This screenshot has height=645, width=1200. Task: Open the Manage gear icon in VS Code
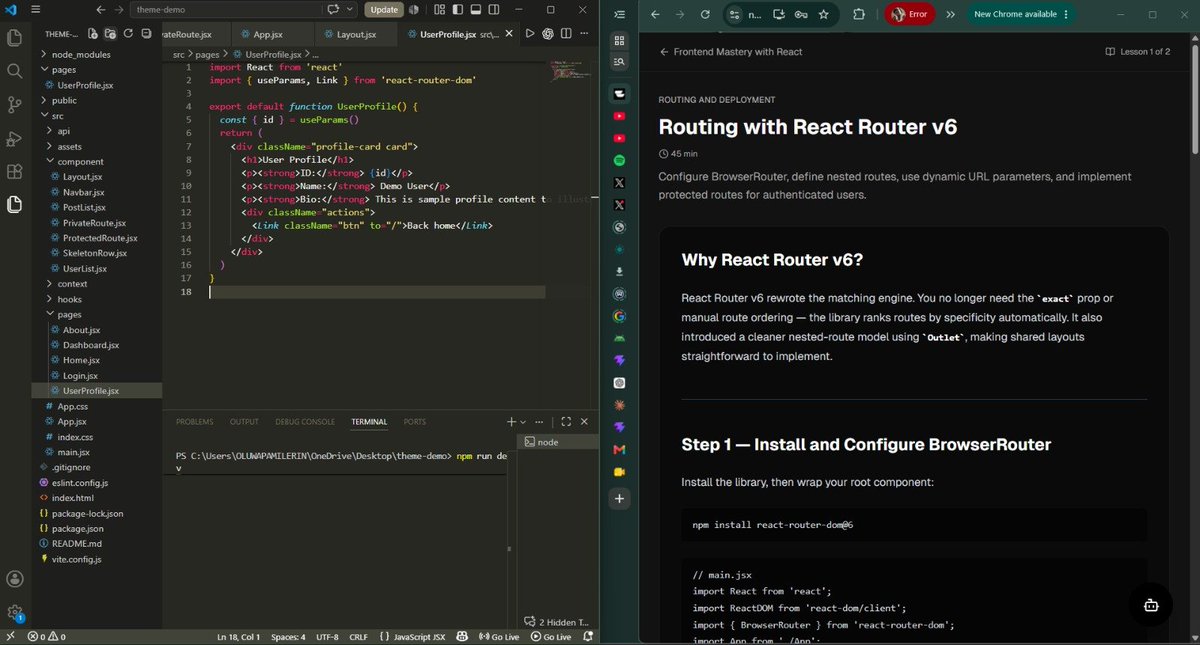pos(14,612)
